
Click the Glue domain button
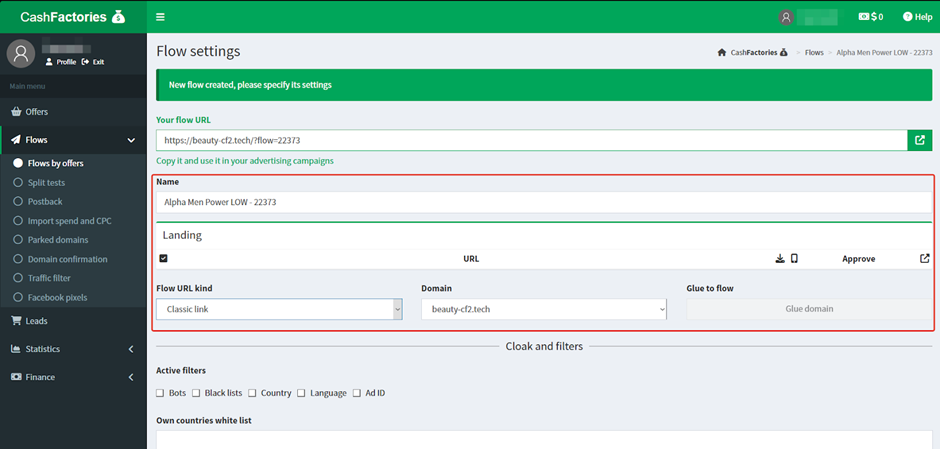tap(809, 309)
